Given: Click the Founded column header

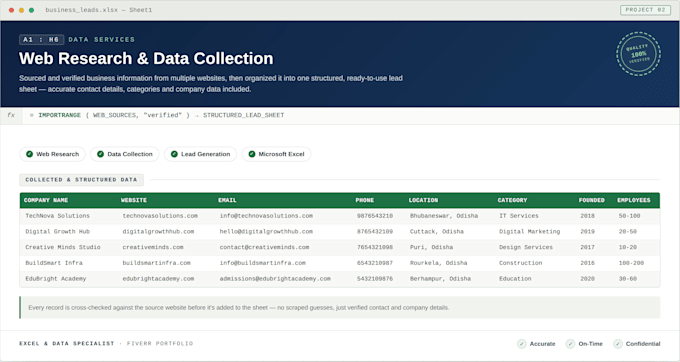Looking at the screenshot, I should click(592, 200).
